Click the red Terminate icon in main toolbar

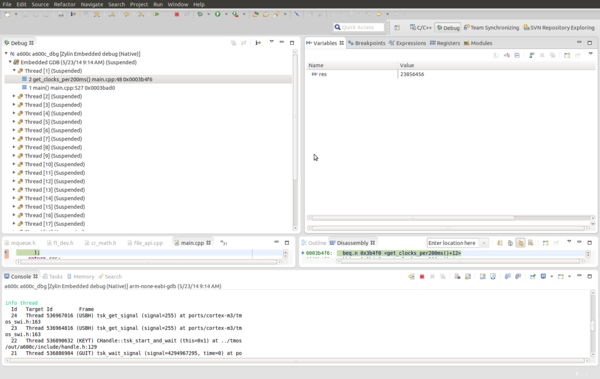pyautogui.click(x=177, y=14)
